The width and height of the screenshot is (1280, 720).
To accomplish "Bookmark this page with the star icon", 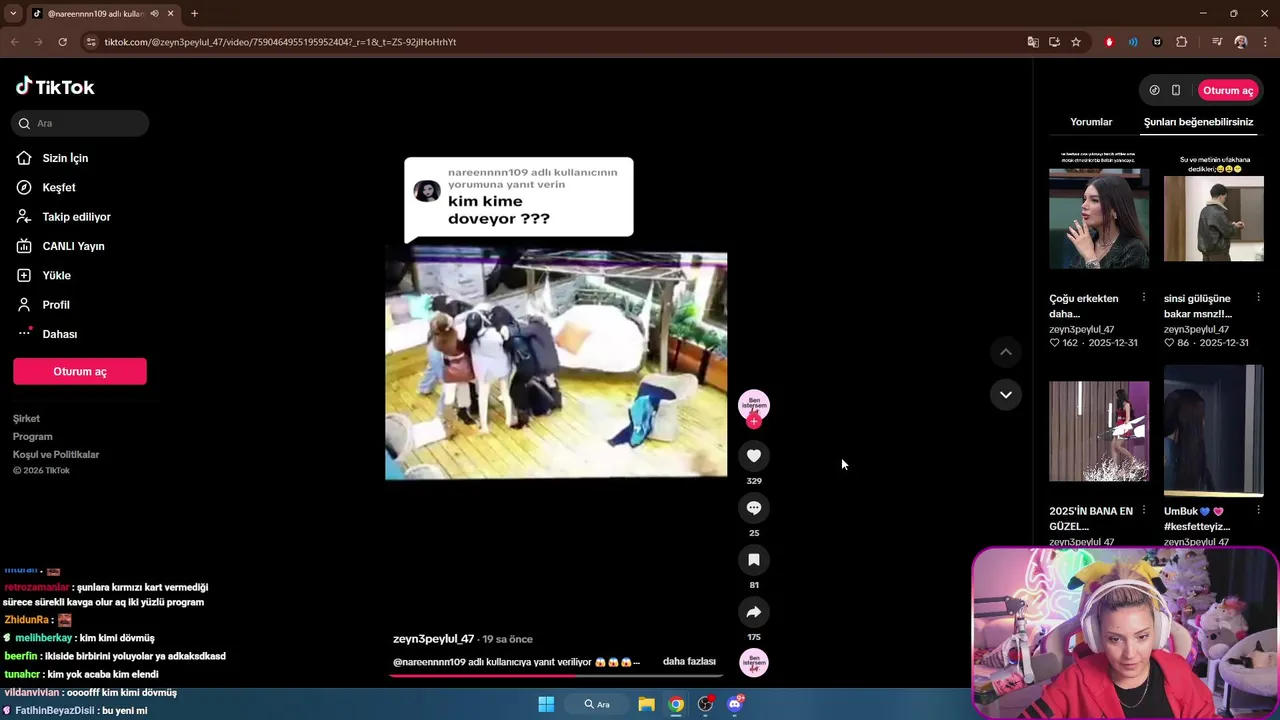I will [1076, 42].
